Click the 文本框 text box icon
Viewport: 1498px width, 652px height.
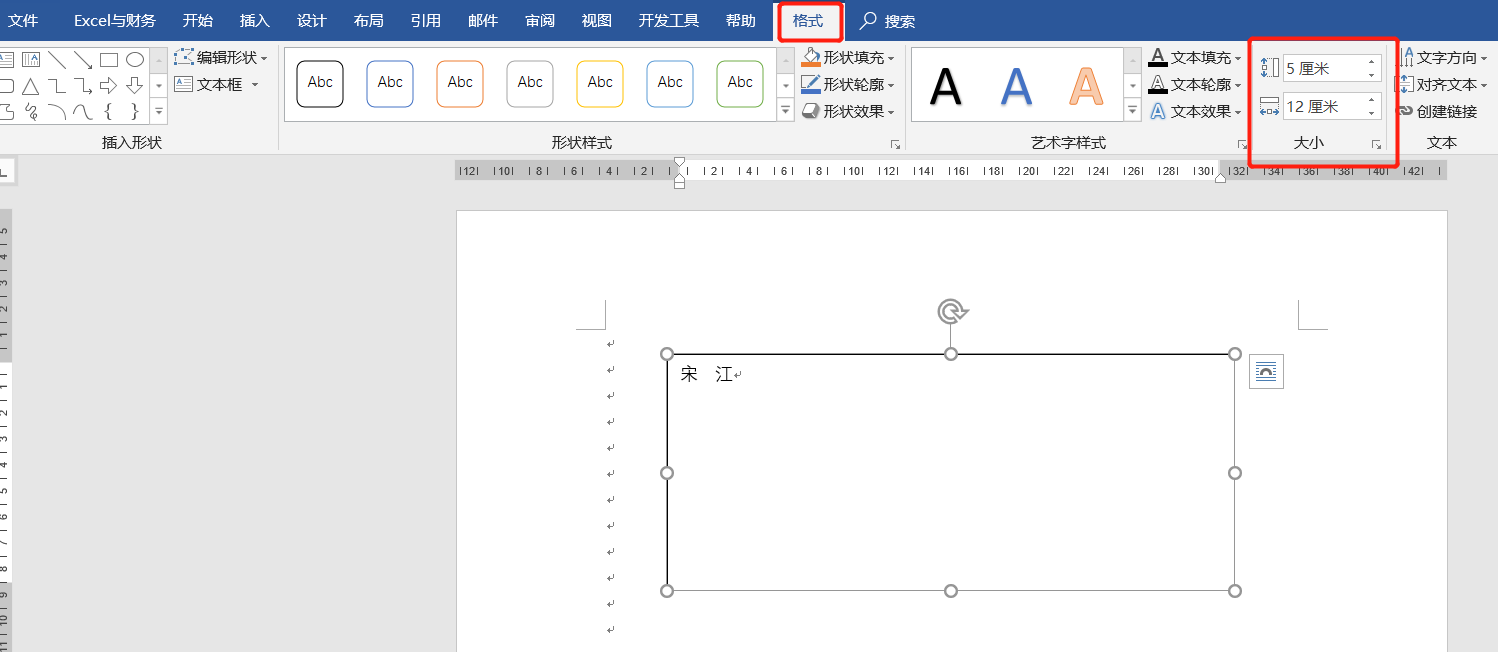tap(183, 85)
